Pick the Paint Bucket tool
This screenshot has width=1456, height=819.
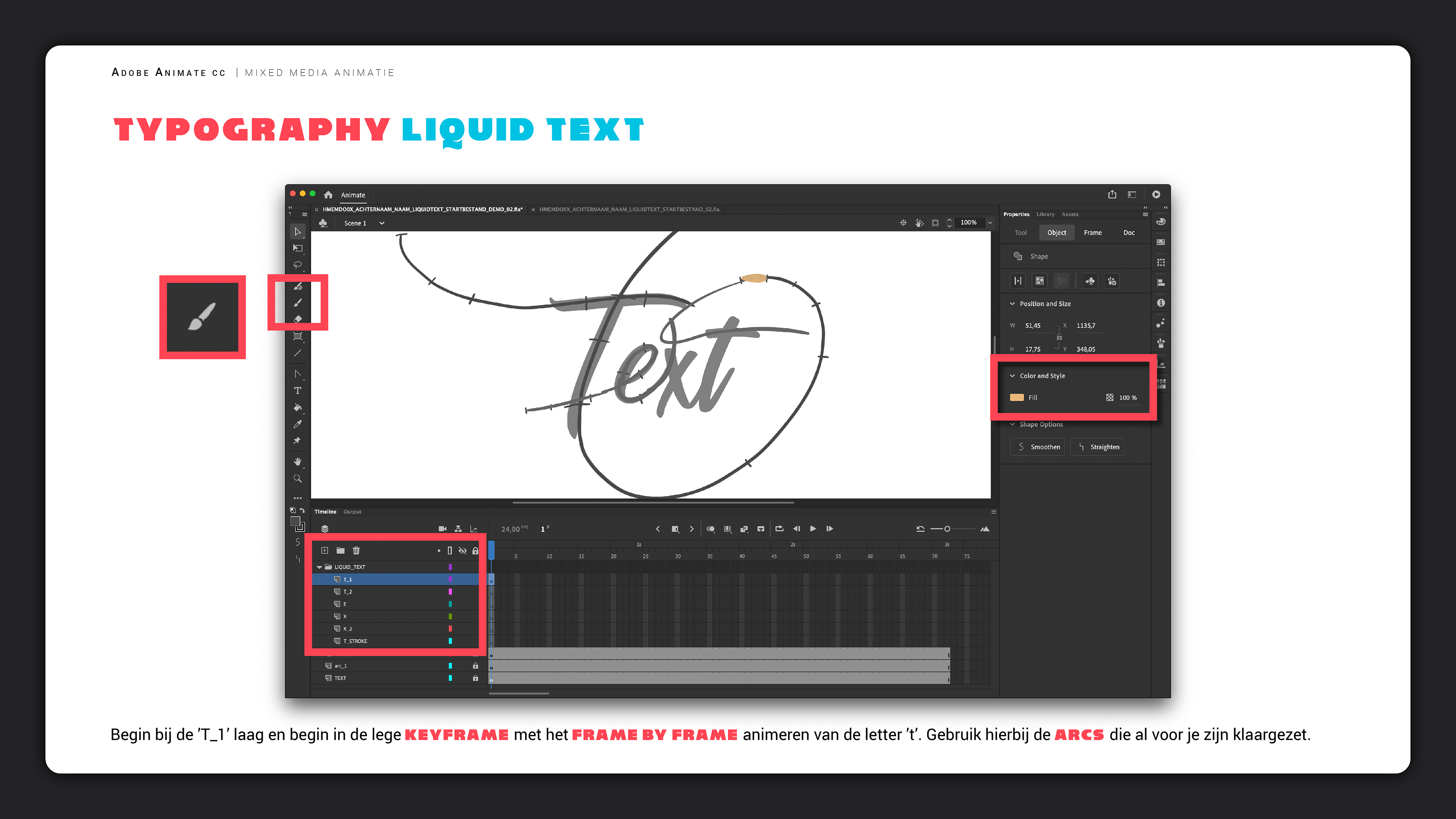pyautogui.click(x=297, y=408)
